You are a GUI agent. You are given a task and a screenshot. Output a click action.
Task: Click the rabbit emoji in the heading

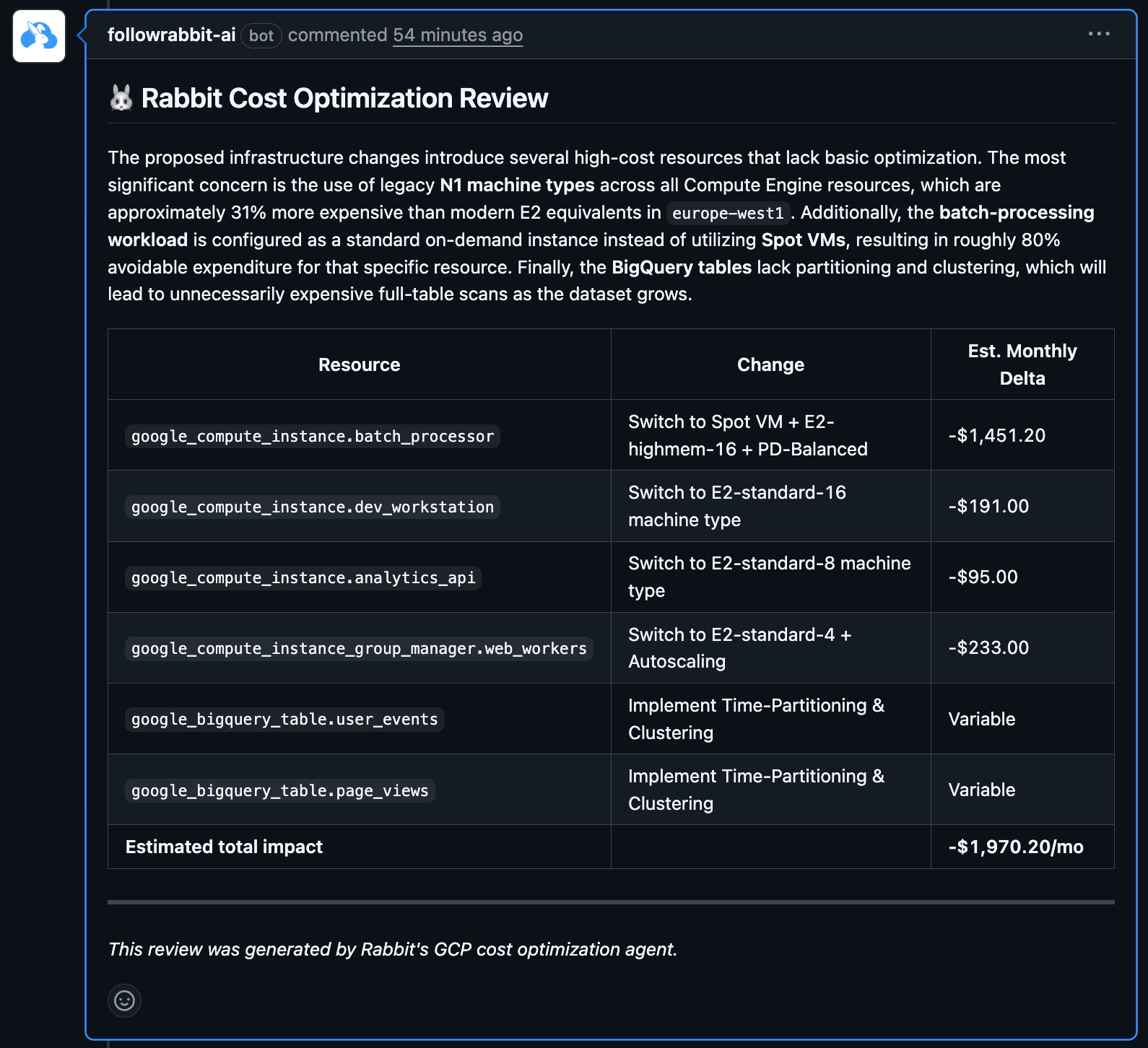tap(121, 97)
